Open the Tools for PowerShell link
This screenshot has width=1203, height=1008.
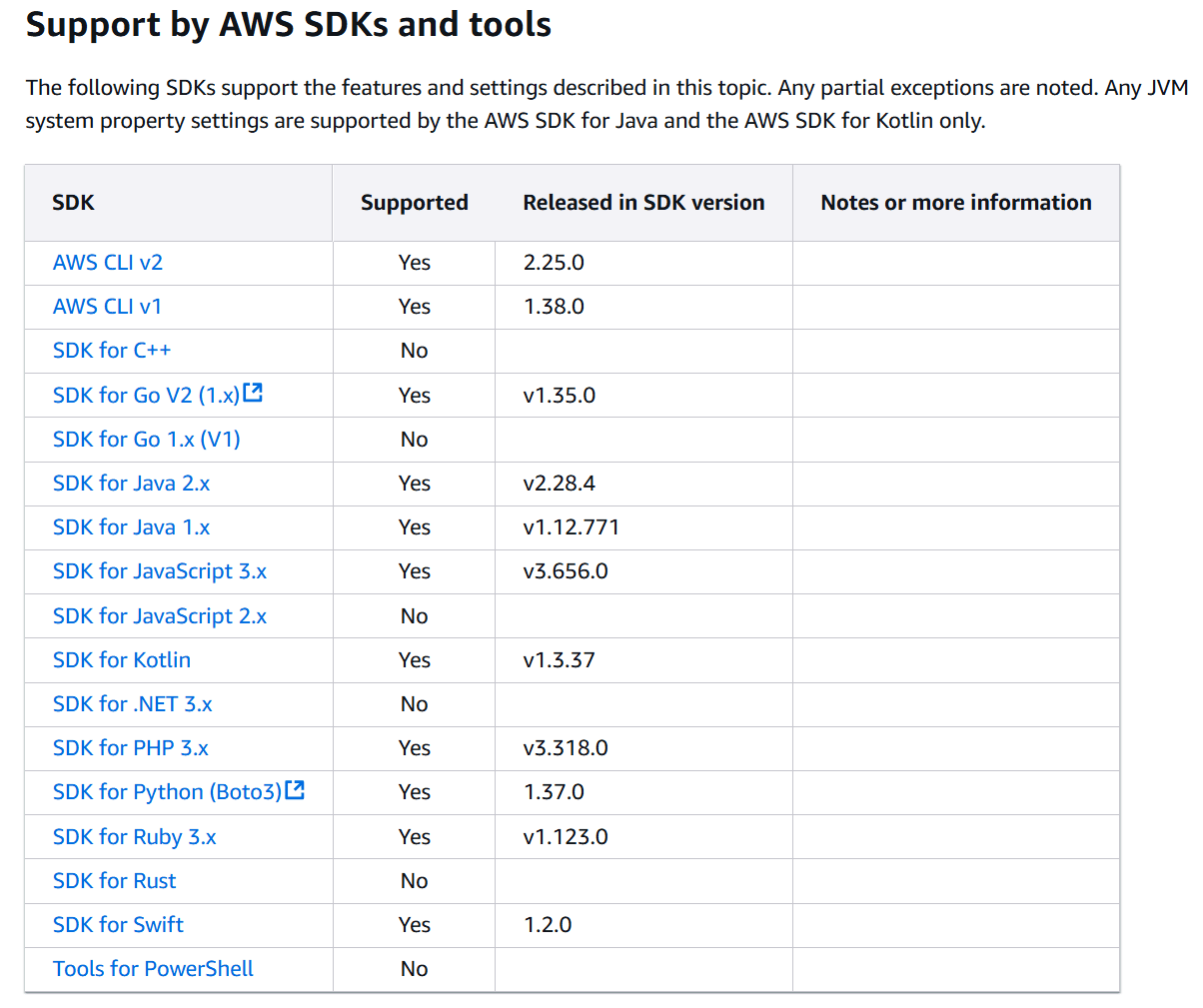[153, 969]
